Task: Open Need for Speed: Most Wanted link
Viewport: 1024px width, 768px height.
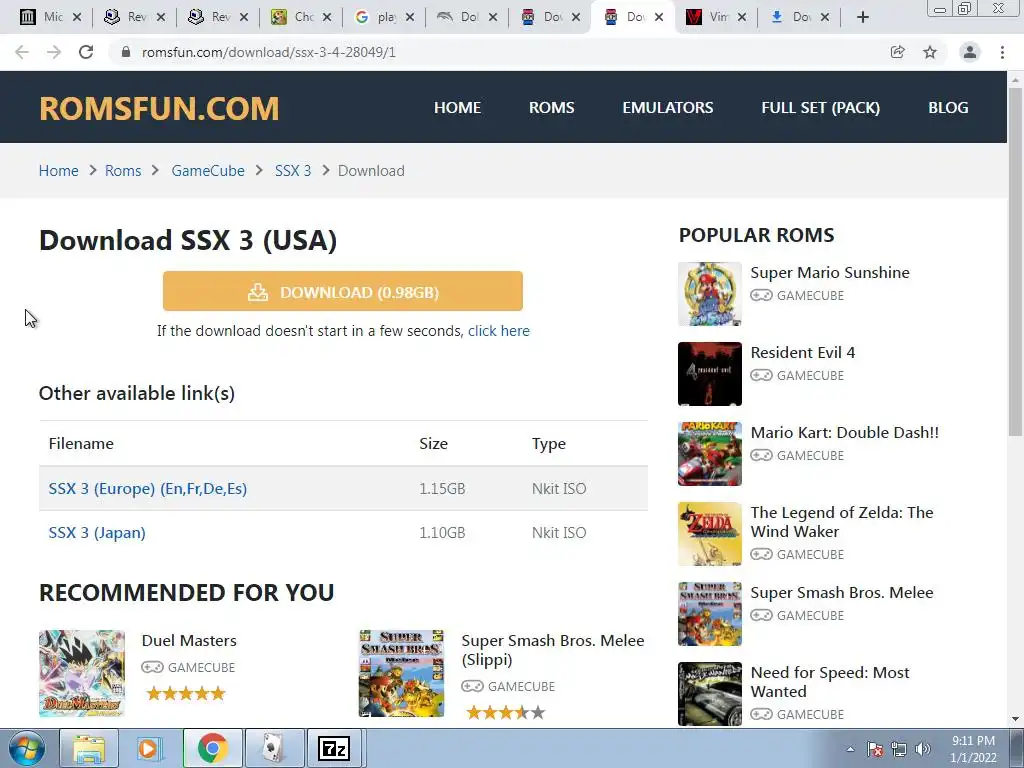Action: 829,682
